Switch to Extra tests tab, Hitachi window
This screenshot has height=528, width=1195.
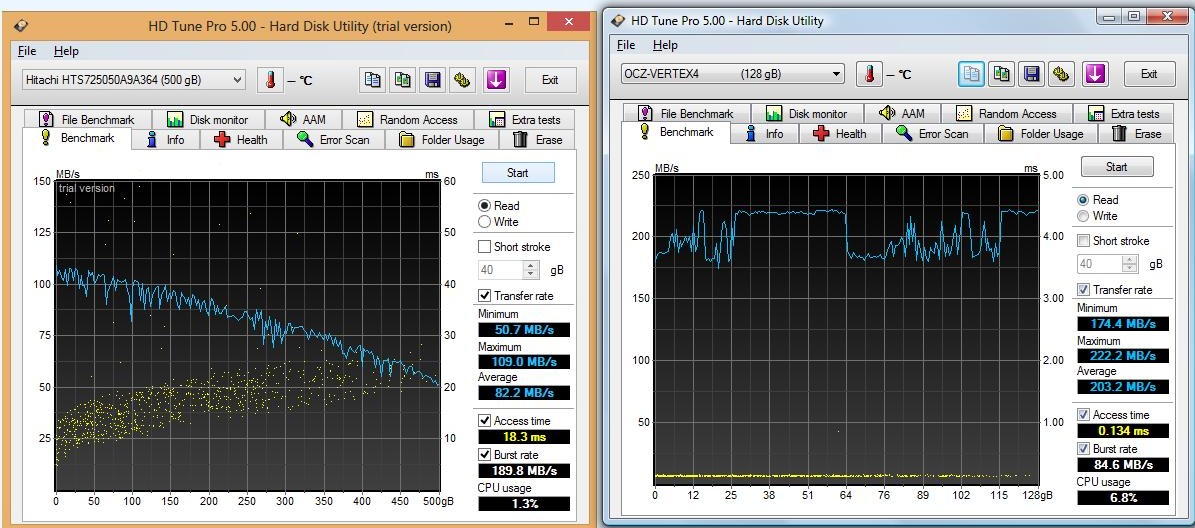[x=524, y=120]
